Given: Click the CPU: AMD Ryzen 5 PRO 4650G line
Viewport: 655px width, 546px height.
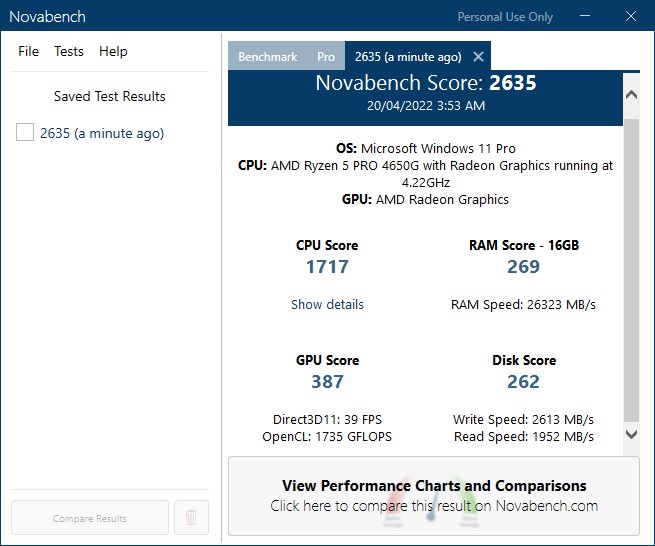Looking at the screenshot, I should pyautogui.click(x=426, y=174).
